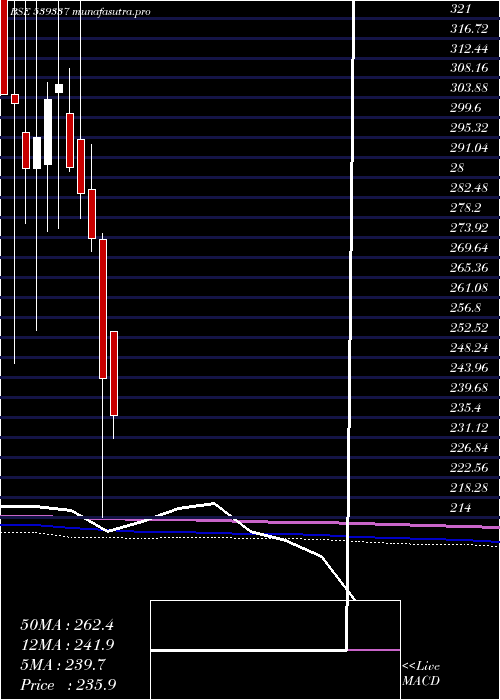Click the 282.48 price axis label
This screenshot has width=500, height=700.
pyautogui.click(x=469, y=188)
